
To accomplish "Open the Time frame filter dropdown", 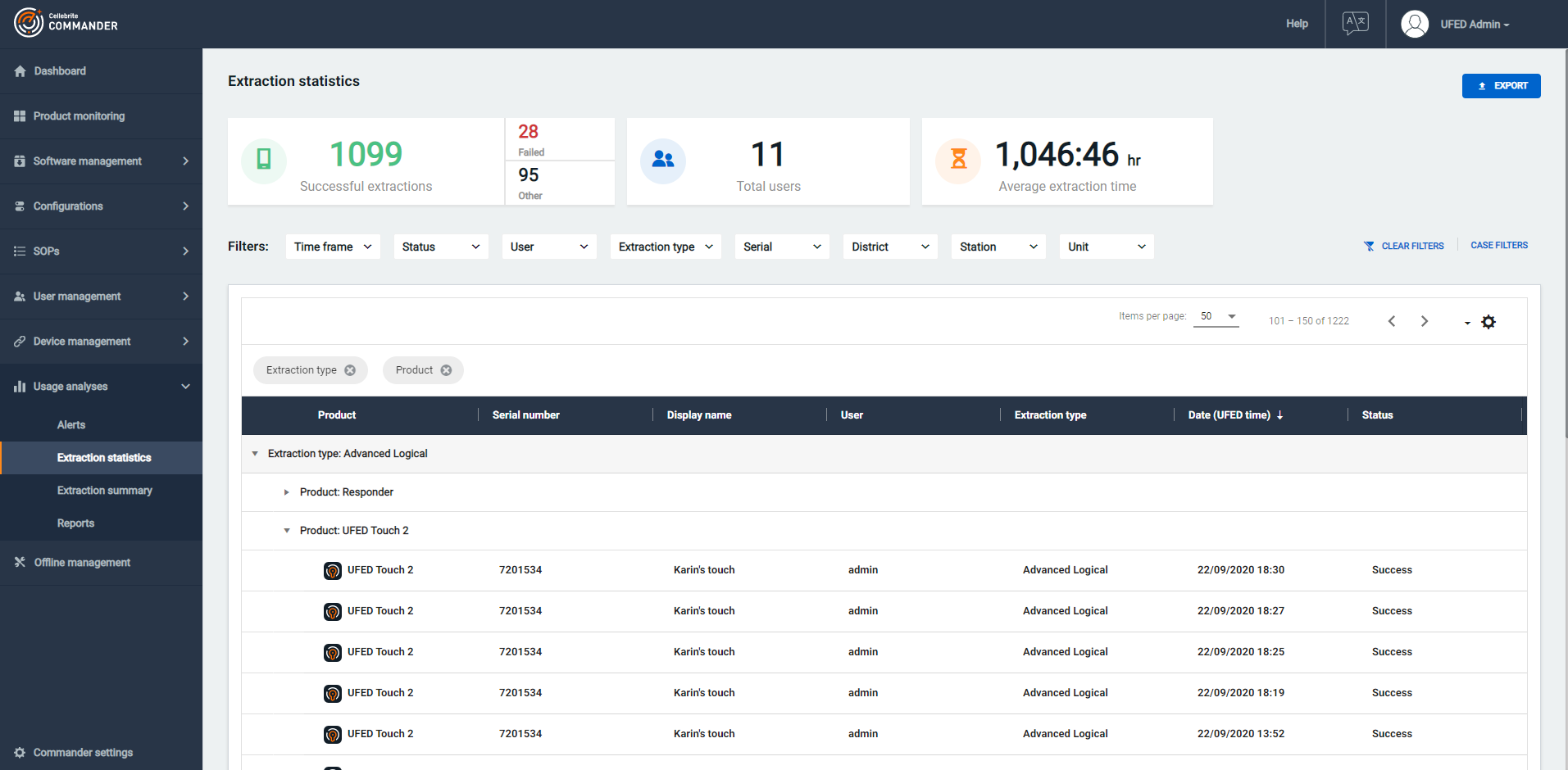I will pos(333,247).
